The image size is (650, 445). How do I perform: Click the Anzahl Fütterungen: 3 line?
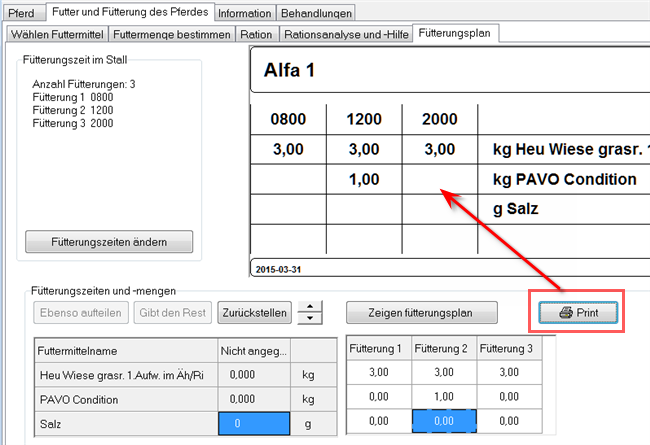84,85
